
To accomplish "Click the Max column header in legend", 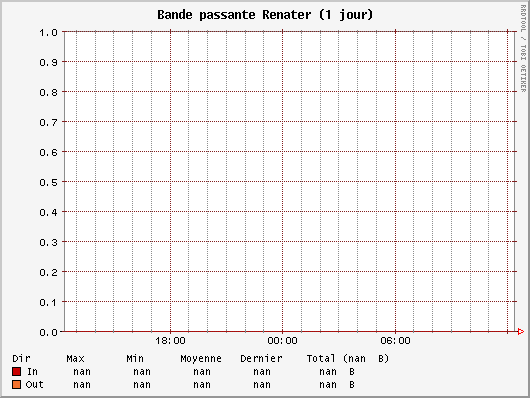I will click(x=75, y=358).
